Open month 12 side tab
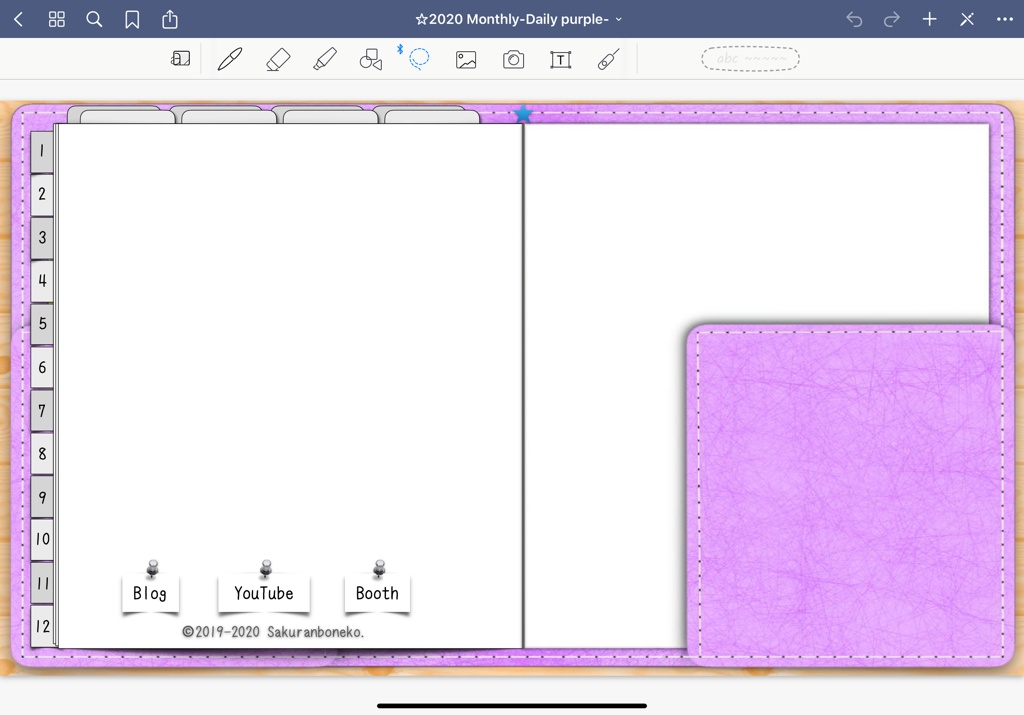The height and width of the screenshot is (715, 1024). coord(42,626)
